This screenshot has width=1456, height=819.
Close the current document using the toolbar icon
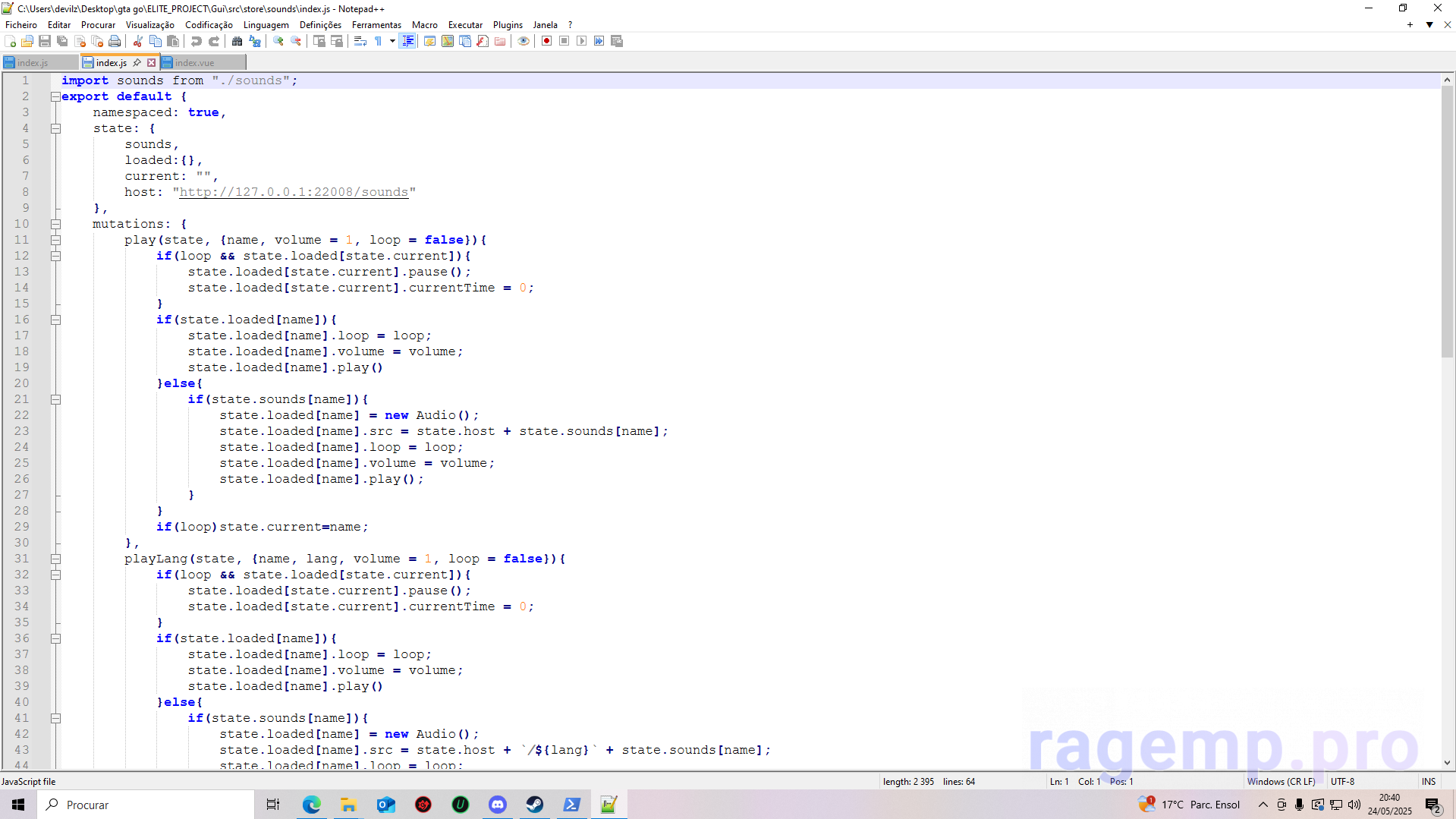80,41
